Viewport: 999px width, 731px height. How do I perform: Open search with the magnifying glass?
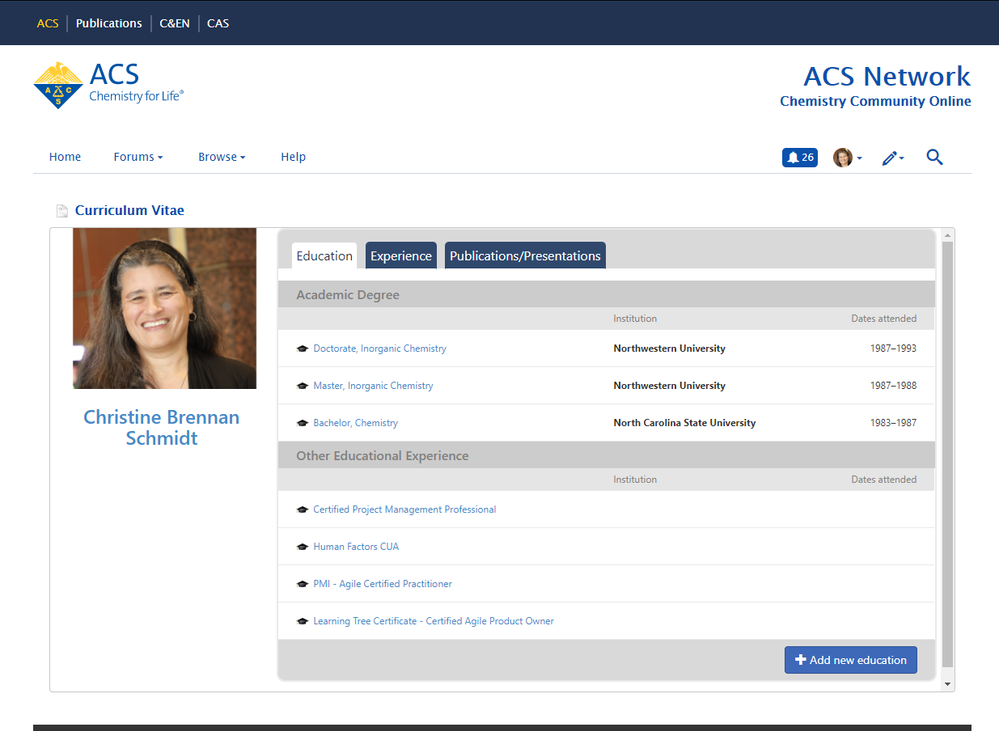point(934,157)
